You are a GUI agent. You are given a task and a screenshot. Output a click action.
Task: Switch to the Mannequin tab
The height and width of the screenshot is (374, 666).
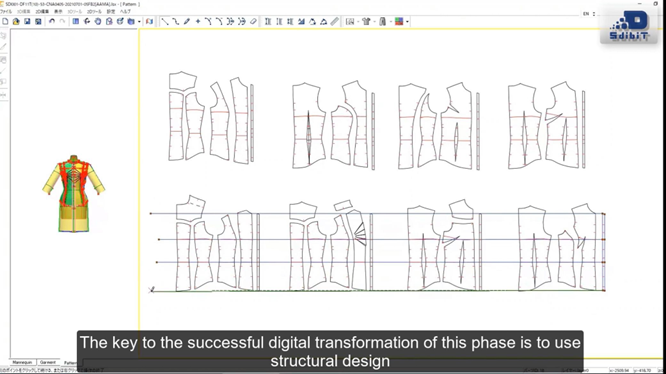pos(22,362)
